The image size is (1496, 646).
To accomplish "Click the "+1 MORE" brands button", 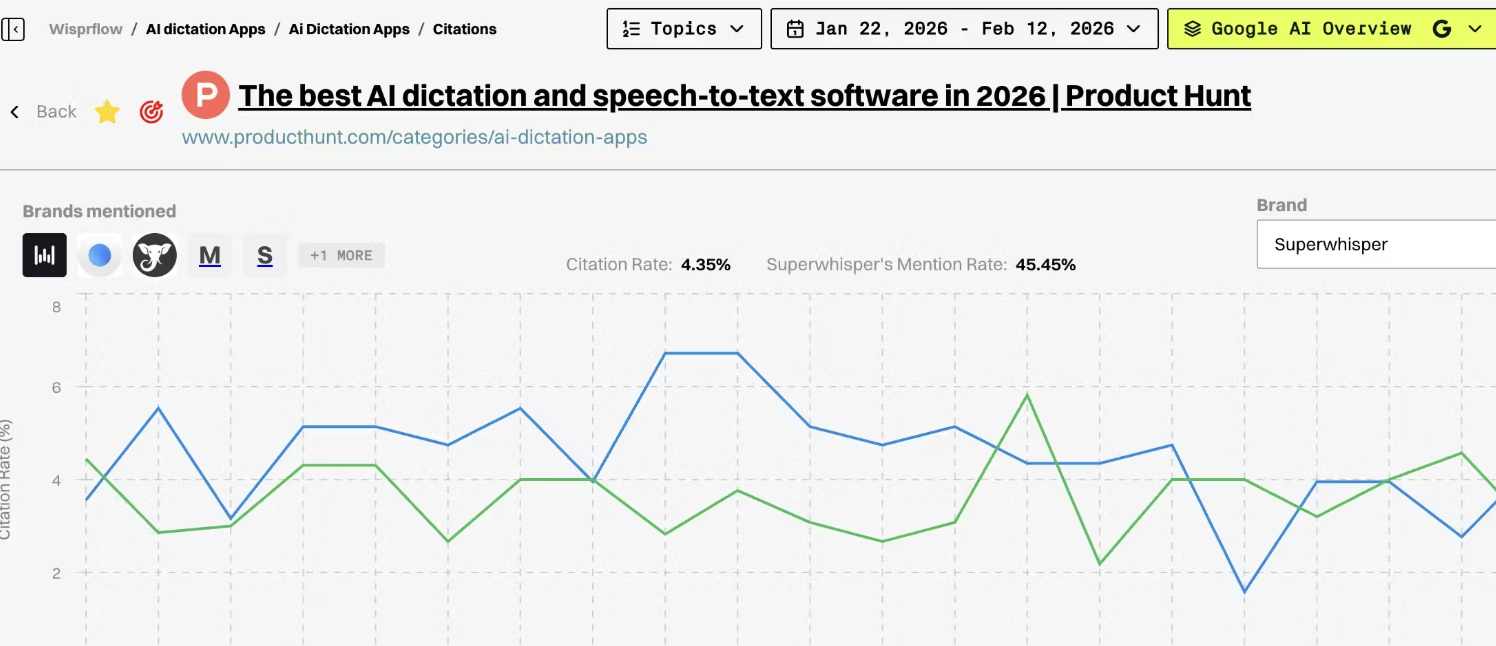I will 341,255.
